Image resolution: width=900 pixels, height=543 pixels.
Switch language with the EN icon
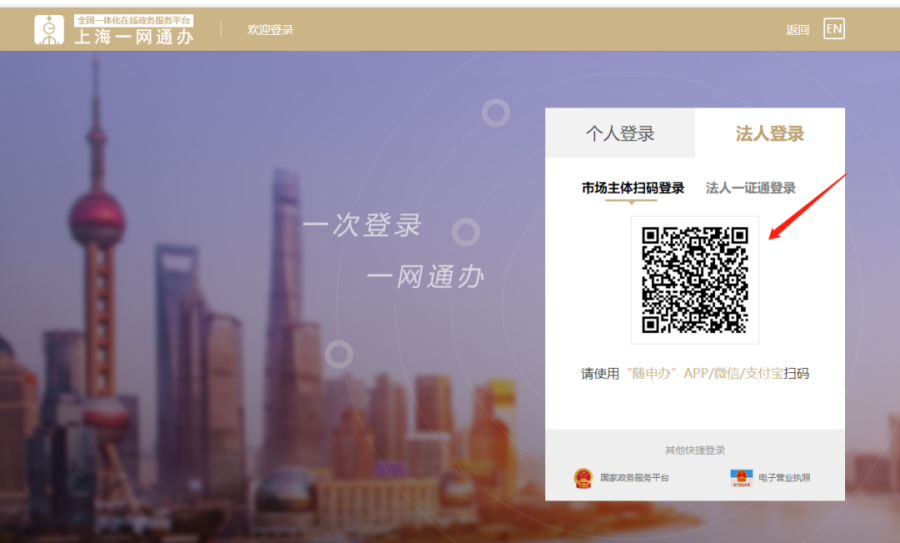(x=834, y=29)
